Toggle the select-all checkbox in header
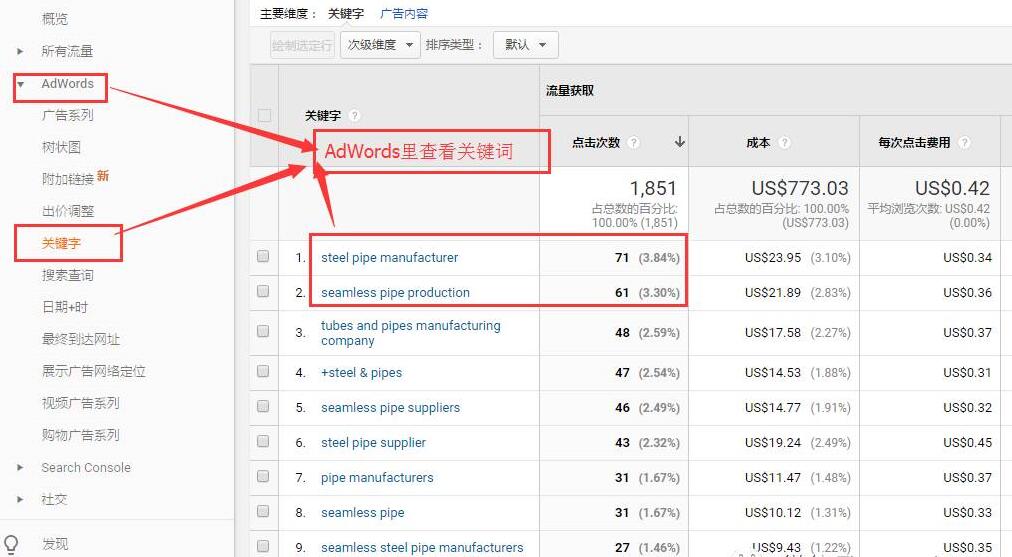The height and width of the screenshot is (557, 1012). 264,116
